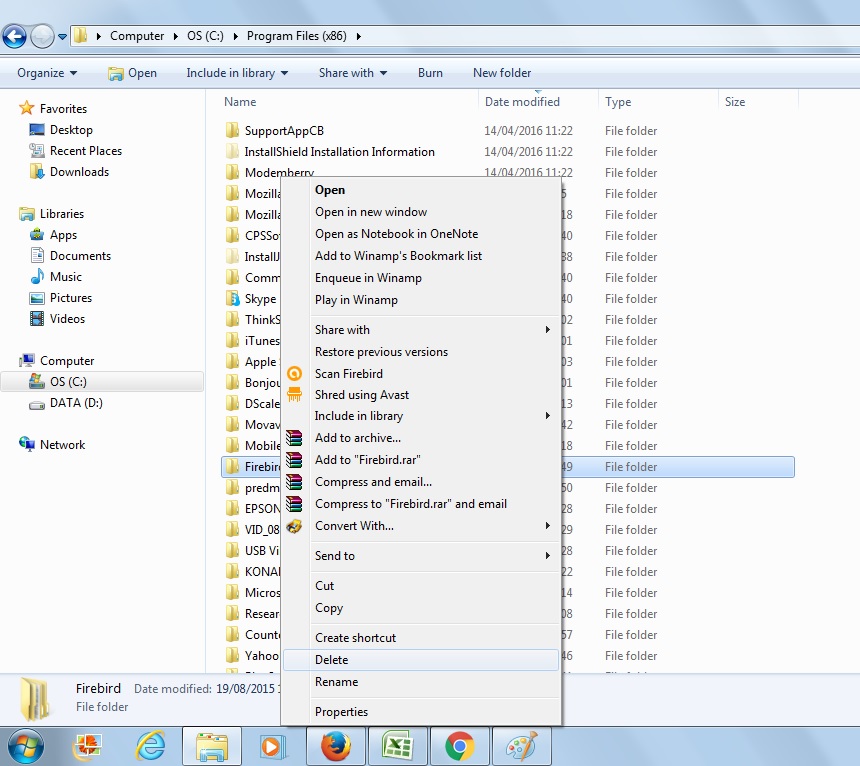Click the Convert With icon
860x766 pixels.
pos(295,526)
